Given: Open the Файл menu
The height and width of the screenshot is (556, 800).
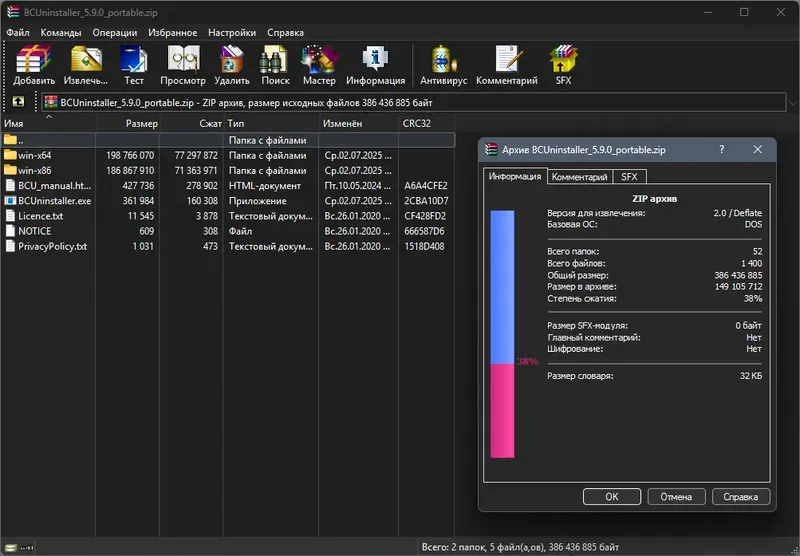Looking at the screenshot, I should [18, 33].
